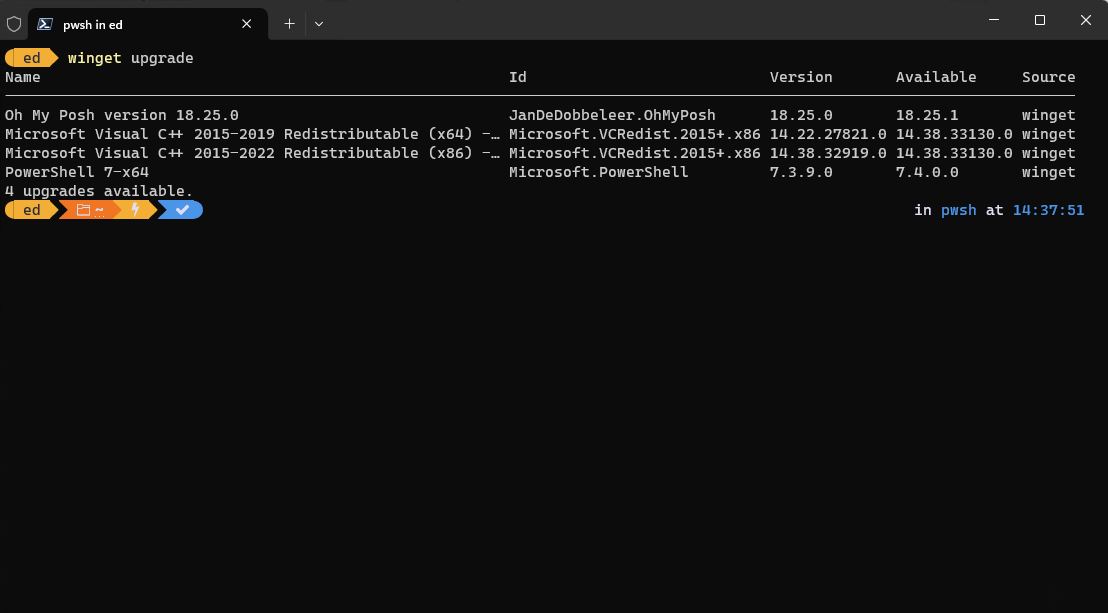
Task: Click the blue checkmark prompt segment
Action: coord(182,210)
